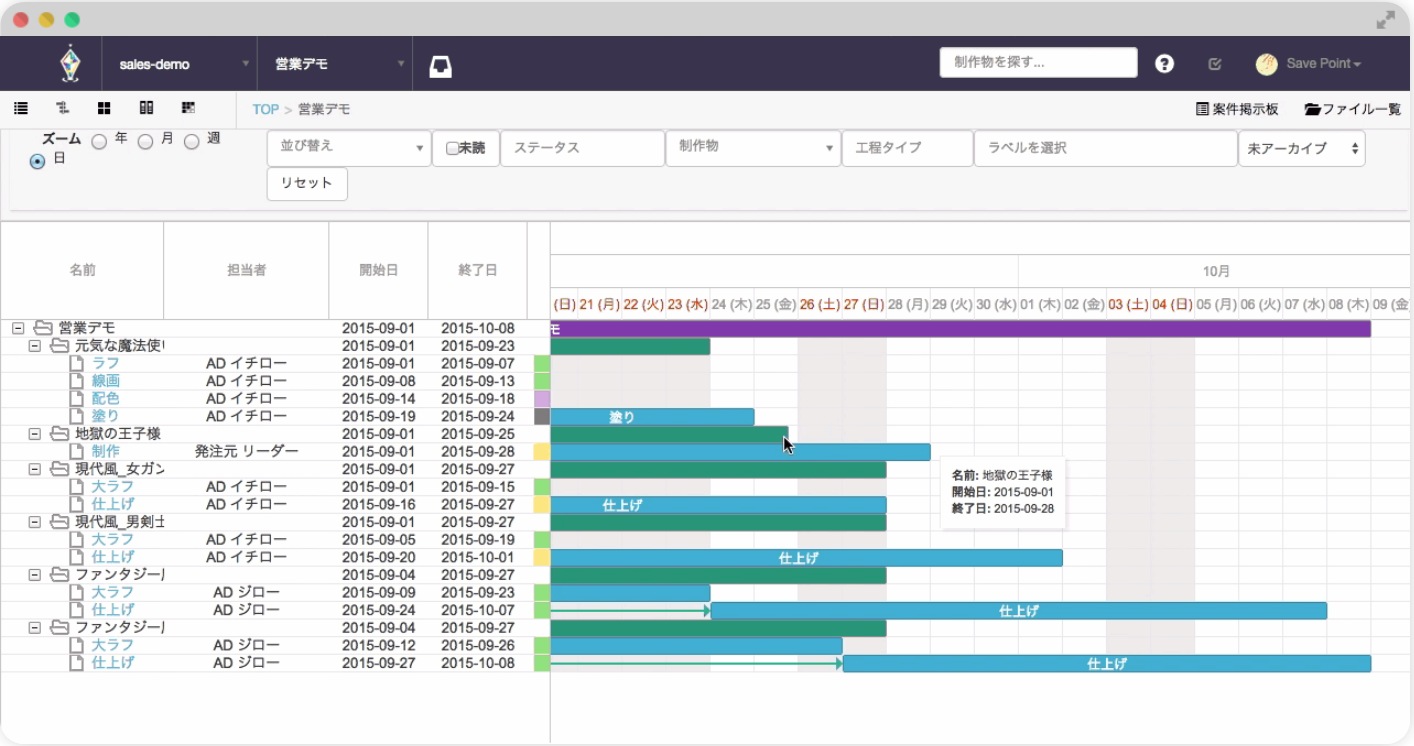Switch to the hierarchy tree view icon
This screenshot has width=1414, height=746.
click(62, 109)
